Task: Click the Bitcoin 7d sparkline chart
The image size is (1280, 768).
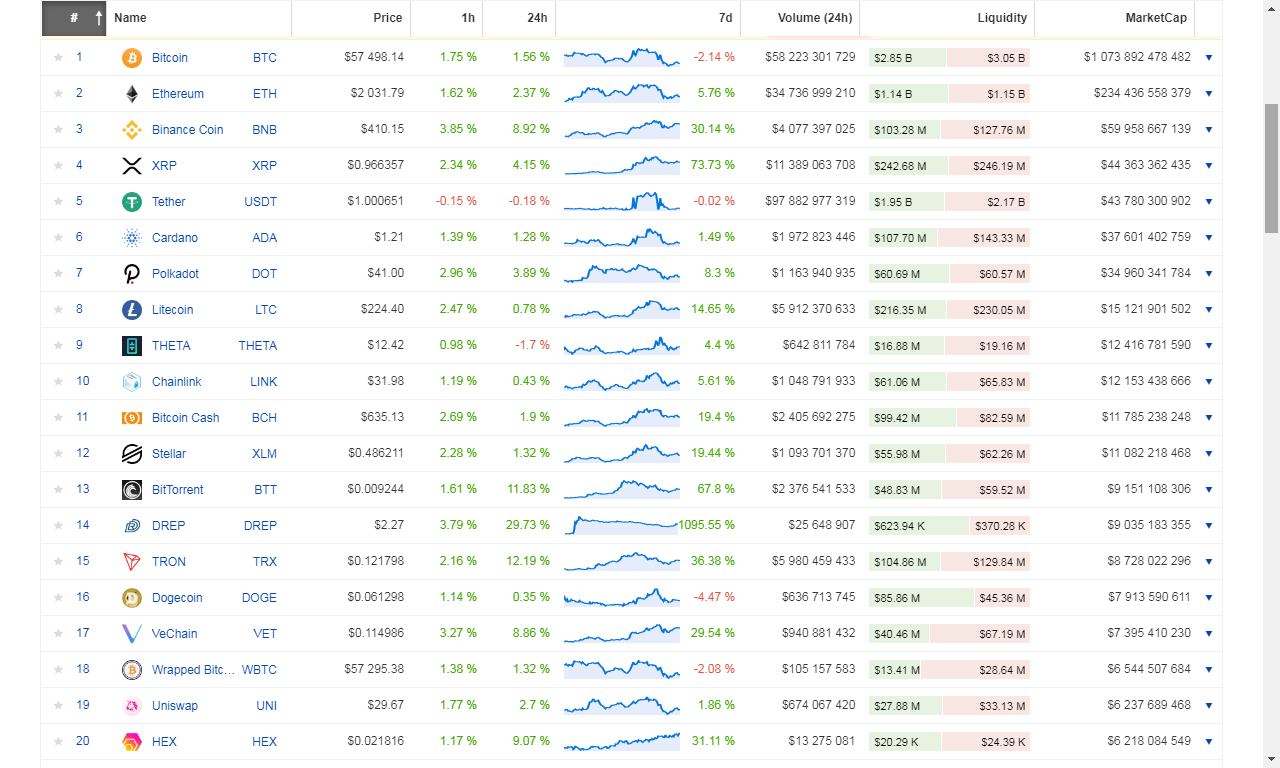Action: coord(621,57)
